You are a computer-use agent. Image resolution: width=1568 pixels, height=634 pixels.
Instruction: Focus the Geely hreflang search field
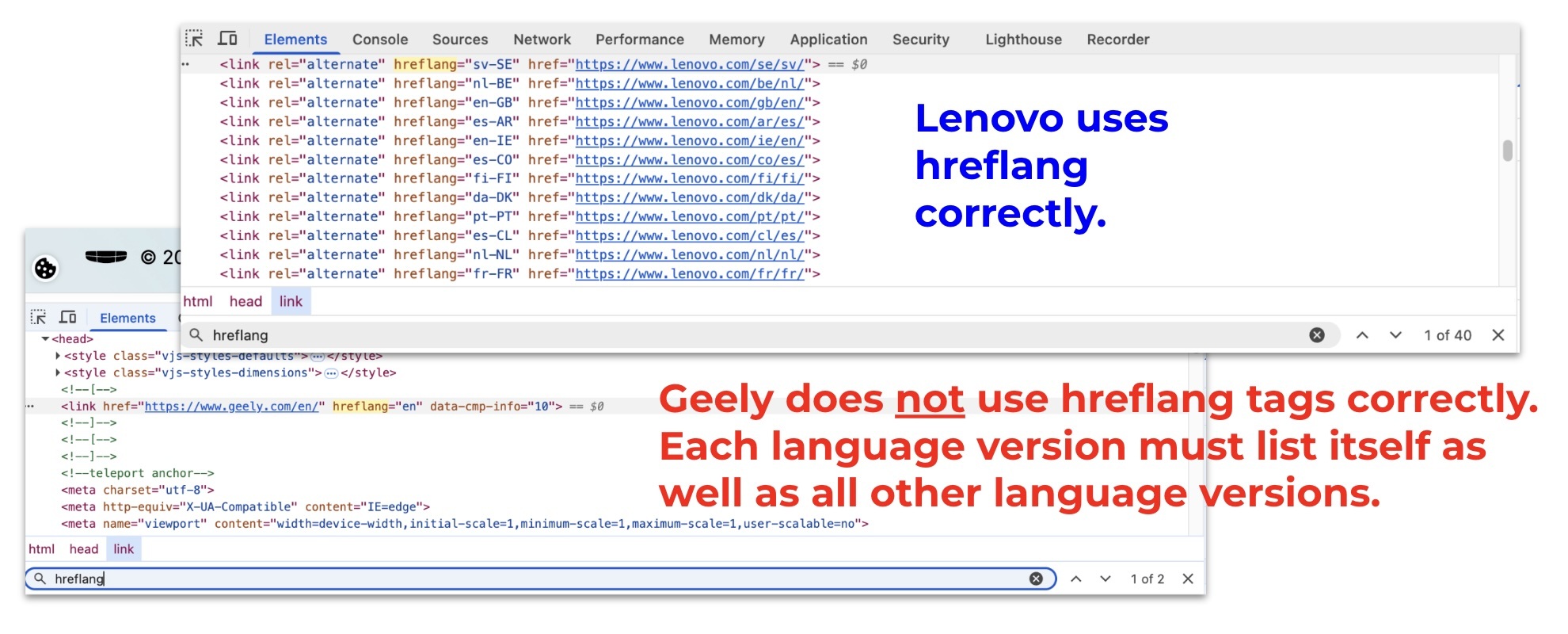(541, 579)
